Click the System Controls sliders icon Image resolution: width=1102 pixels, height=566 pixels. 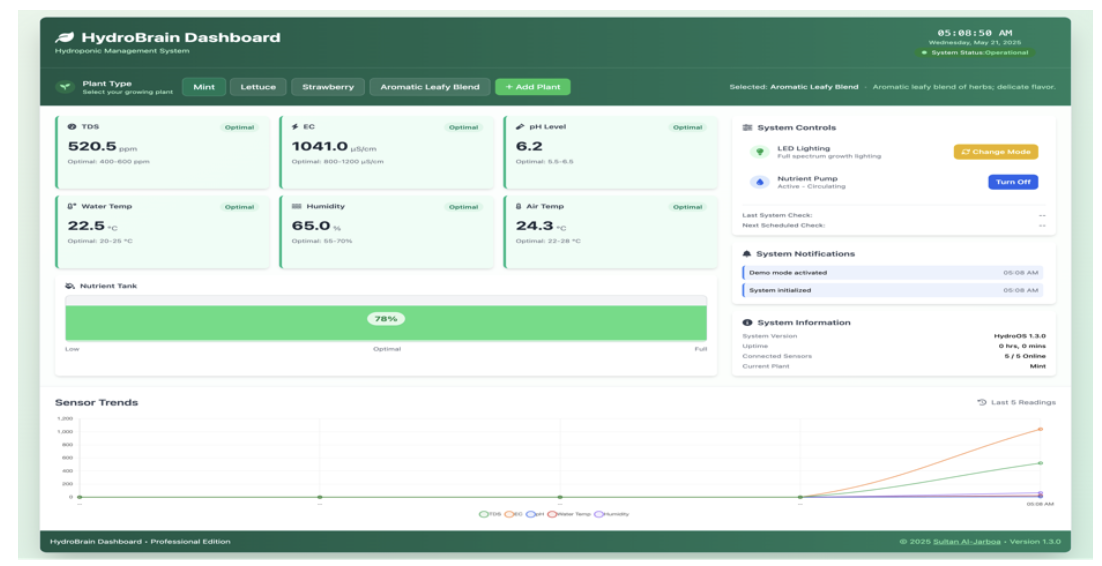pyautogui.click(x=747, y=127)
